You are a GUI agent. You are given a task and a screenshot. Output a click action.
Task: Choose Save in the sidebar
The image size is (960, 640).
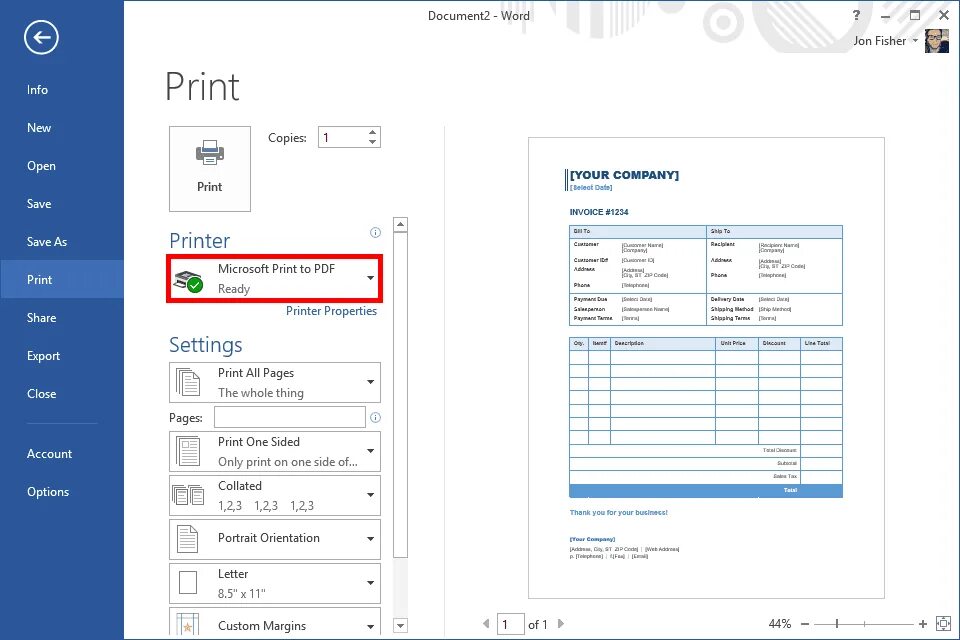[39, 203]
